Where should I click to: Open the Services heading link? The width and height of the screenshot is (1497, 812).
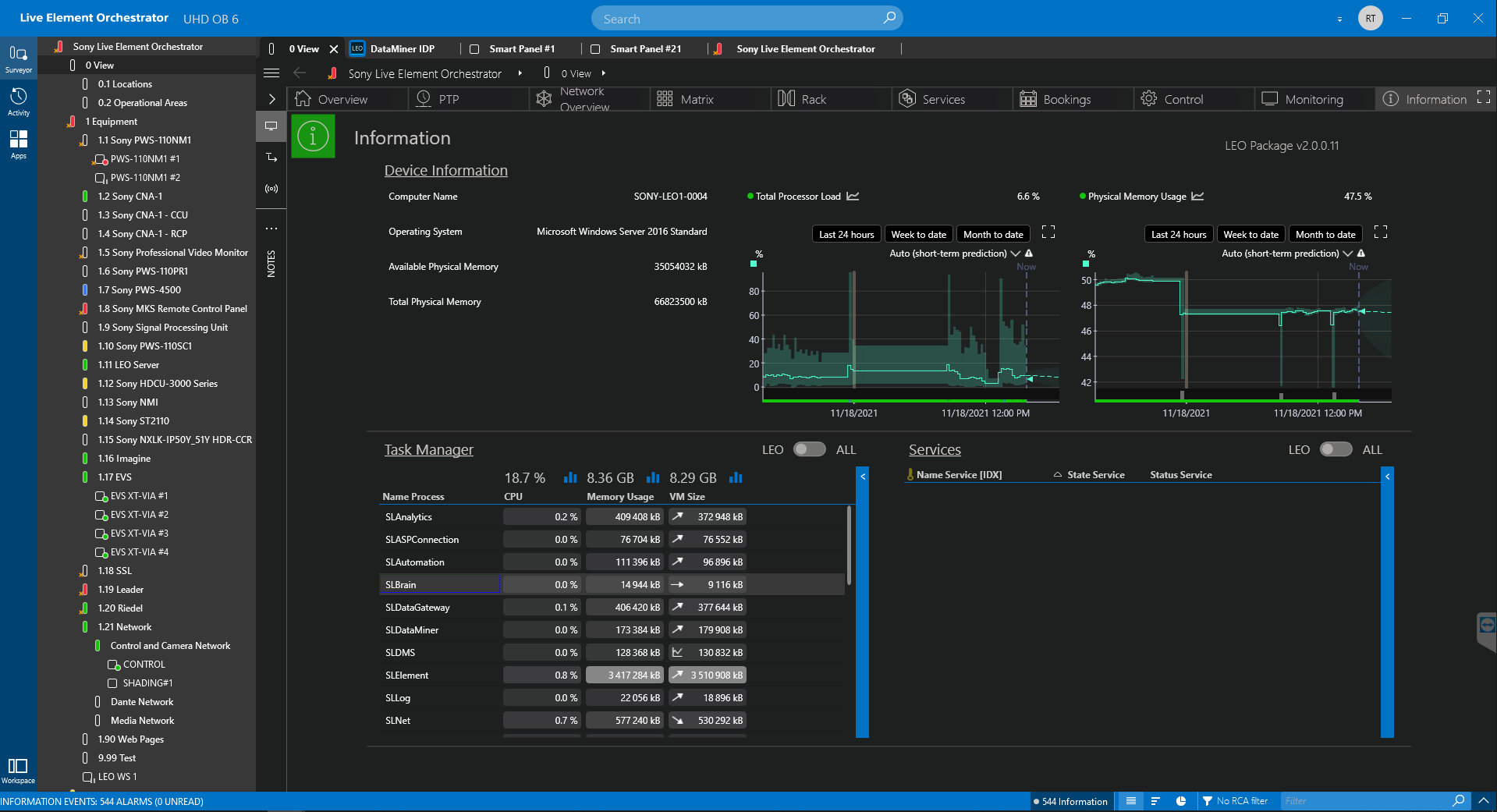coord(935,449)
